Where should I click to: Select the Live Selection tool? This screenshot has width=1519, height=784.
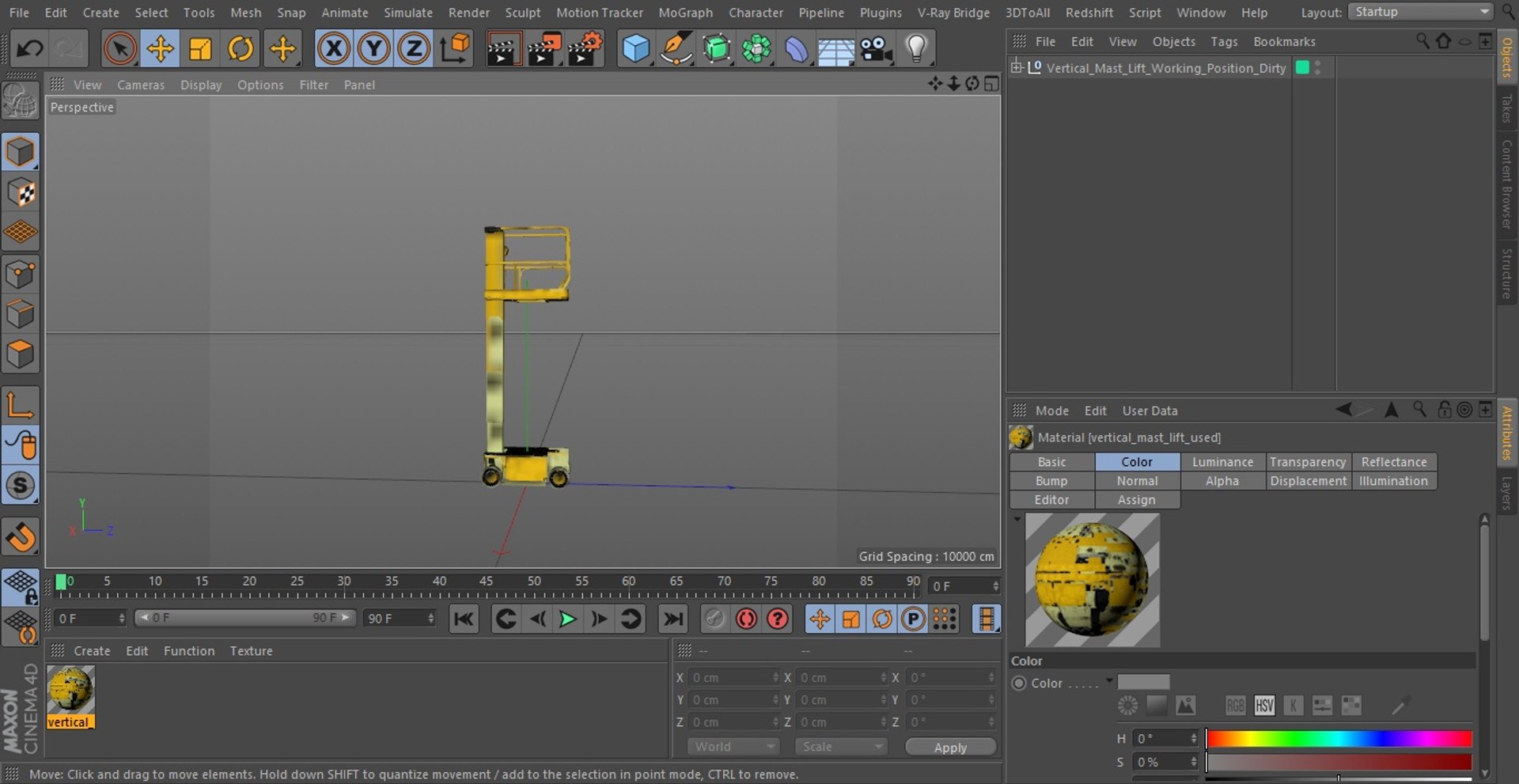[120, 49]
